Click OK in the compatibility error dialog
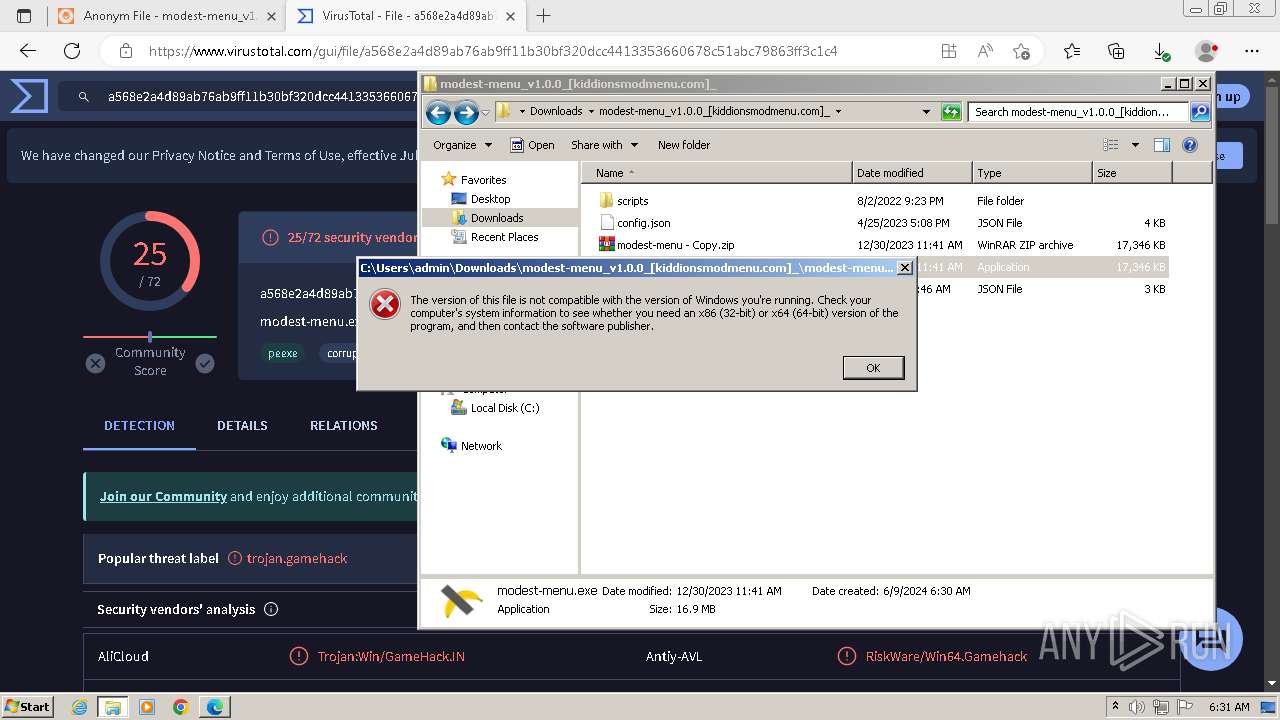This screenshot has width=1280, height=720. [873, 368]
